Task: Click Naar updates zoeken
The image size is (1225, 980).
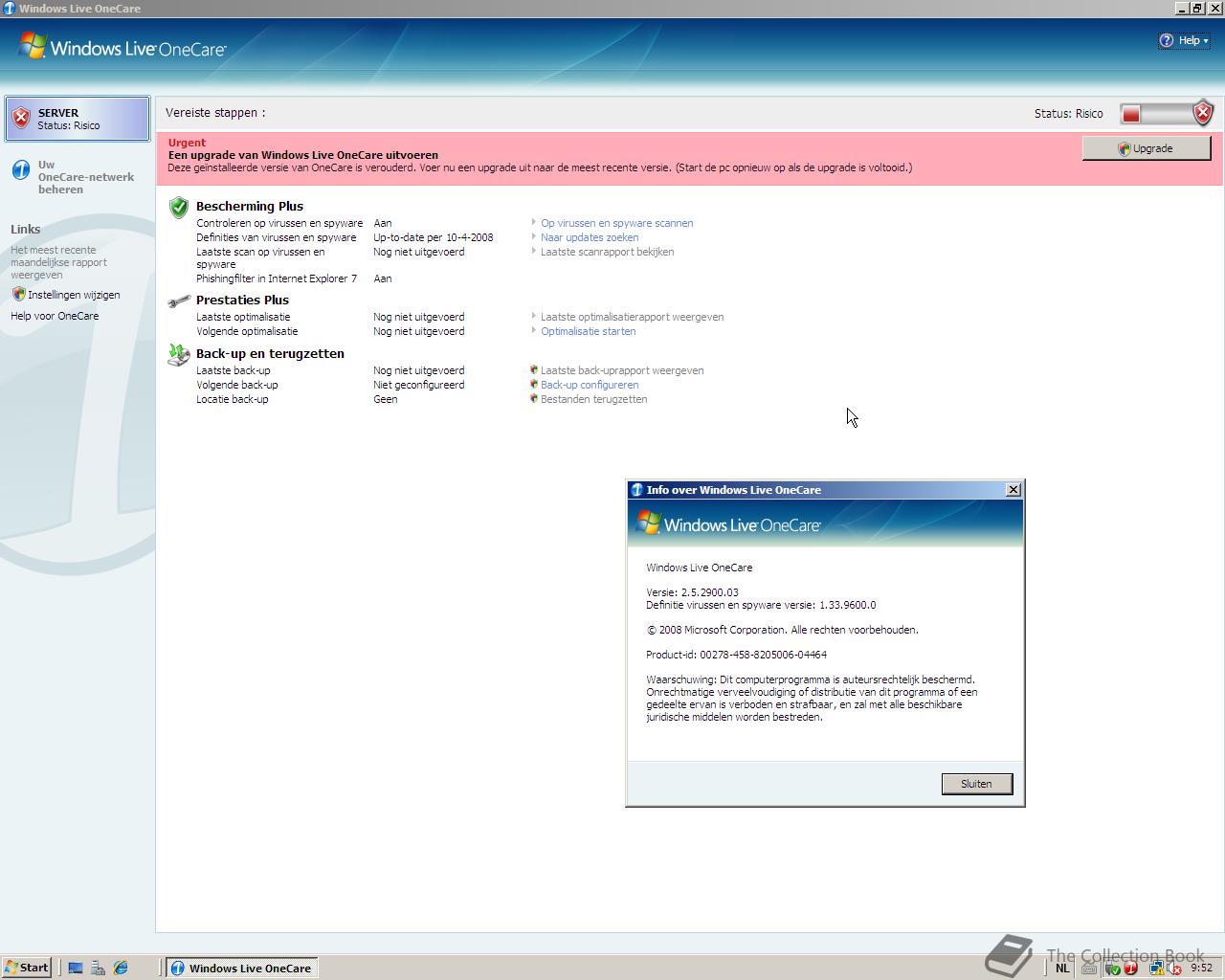Action: point(590,237)
